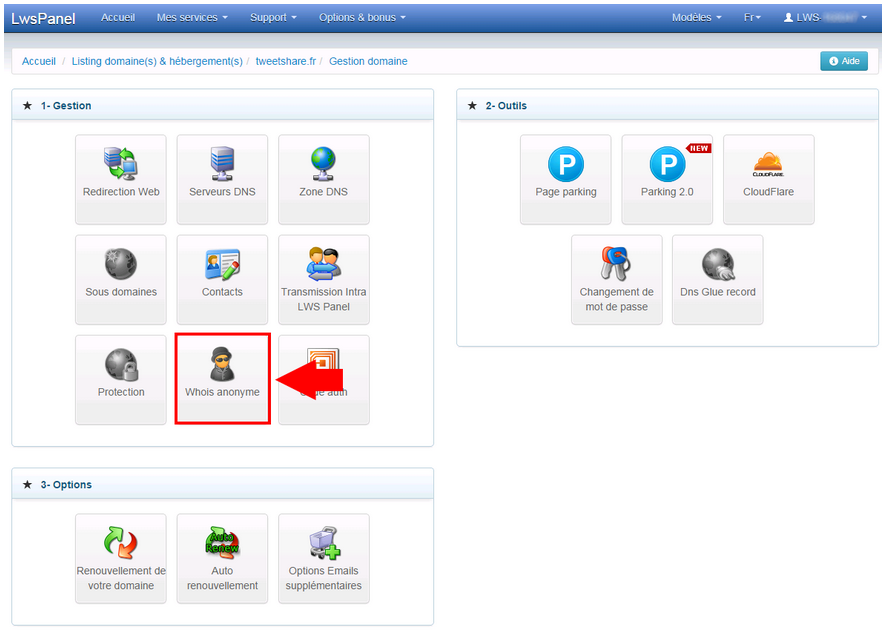This screenshot has height=633, width=892.
Task: Click the 3- Options panel heading
Action: (x=66, y=485)
